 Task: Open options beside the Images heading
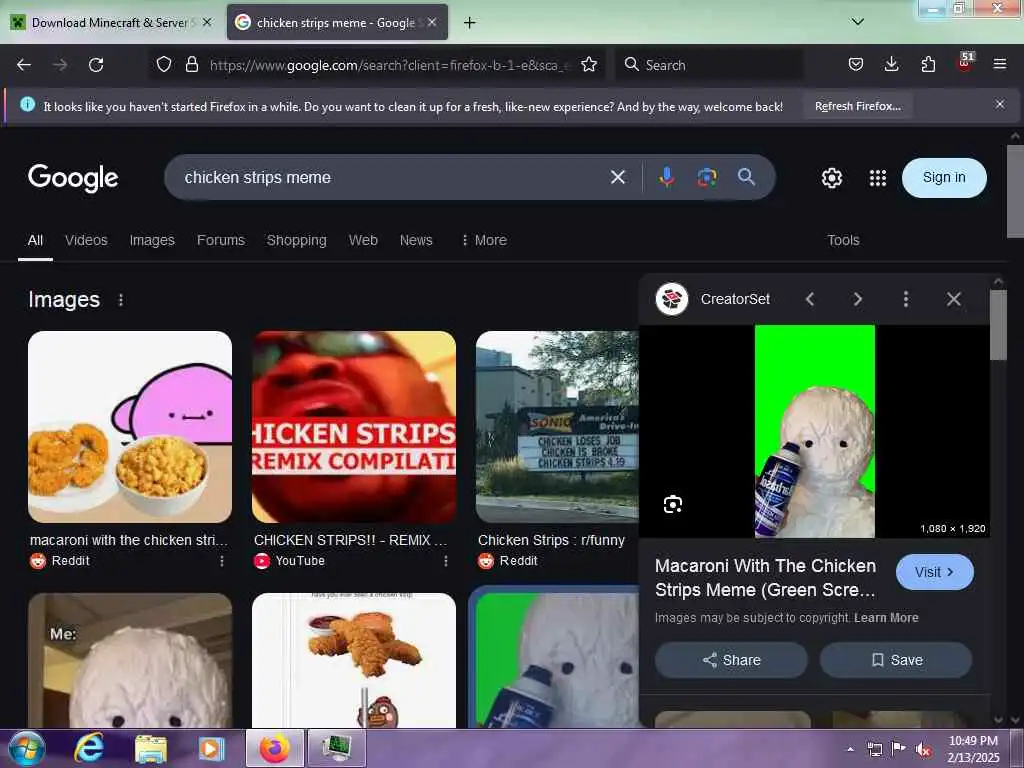coord(121,300)
